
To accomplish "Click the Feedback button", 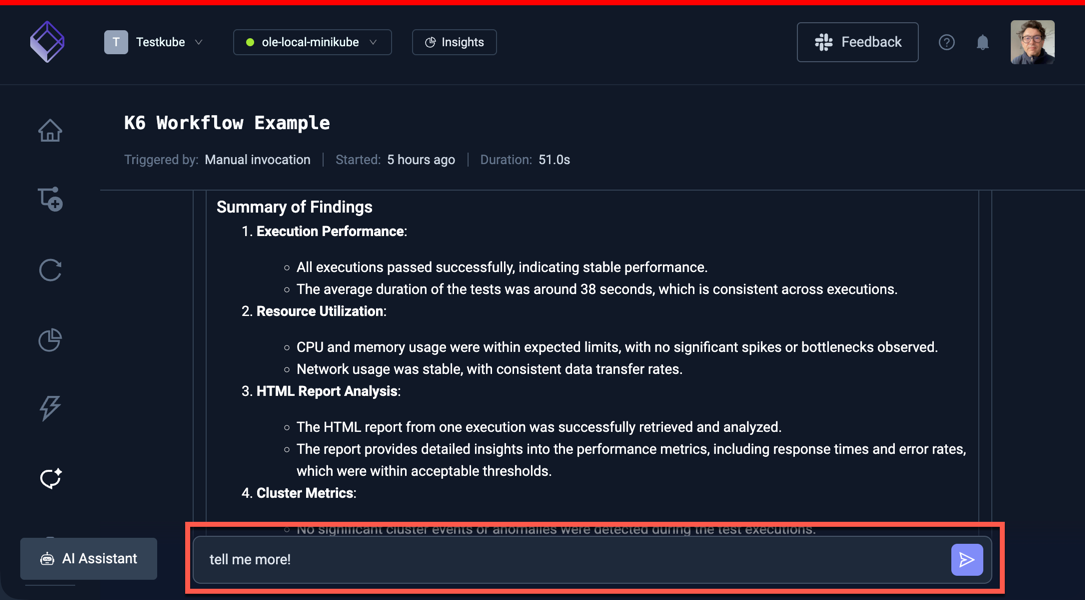I will tap(857, 42).
